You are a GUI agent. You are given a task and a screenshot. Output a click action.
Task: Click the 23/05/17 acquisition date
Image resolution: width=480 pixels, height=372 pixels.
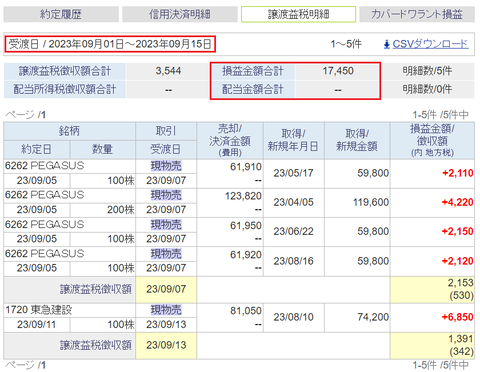[x=293, y=173]
